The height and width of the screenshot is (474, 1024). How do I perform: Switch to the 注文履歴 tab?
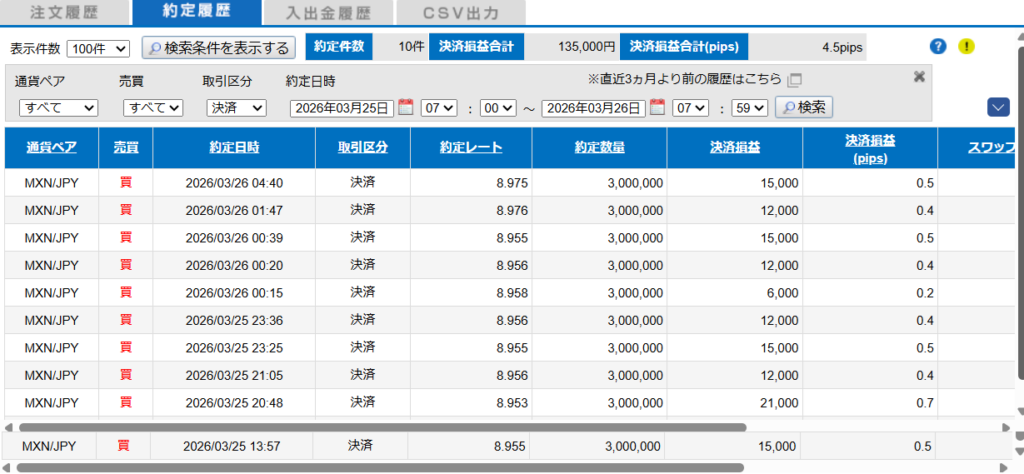point(62,13)
